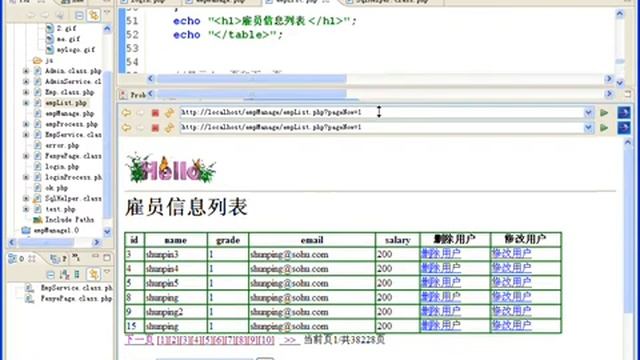Click line 52 echo table code
The width and height of the screenshot is (640, 360).
pyautogui.click(x=228, y=35)
